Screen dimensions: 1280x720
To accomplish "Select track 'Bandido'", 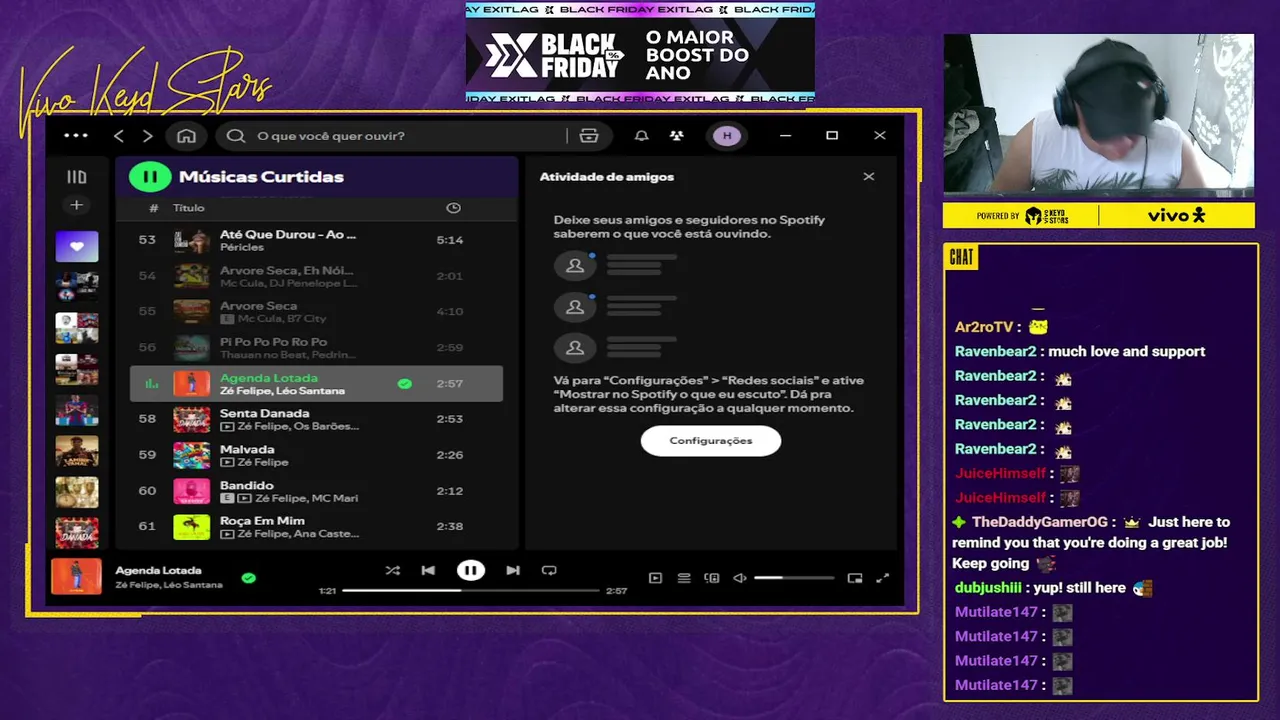I will [246, 485].
